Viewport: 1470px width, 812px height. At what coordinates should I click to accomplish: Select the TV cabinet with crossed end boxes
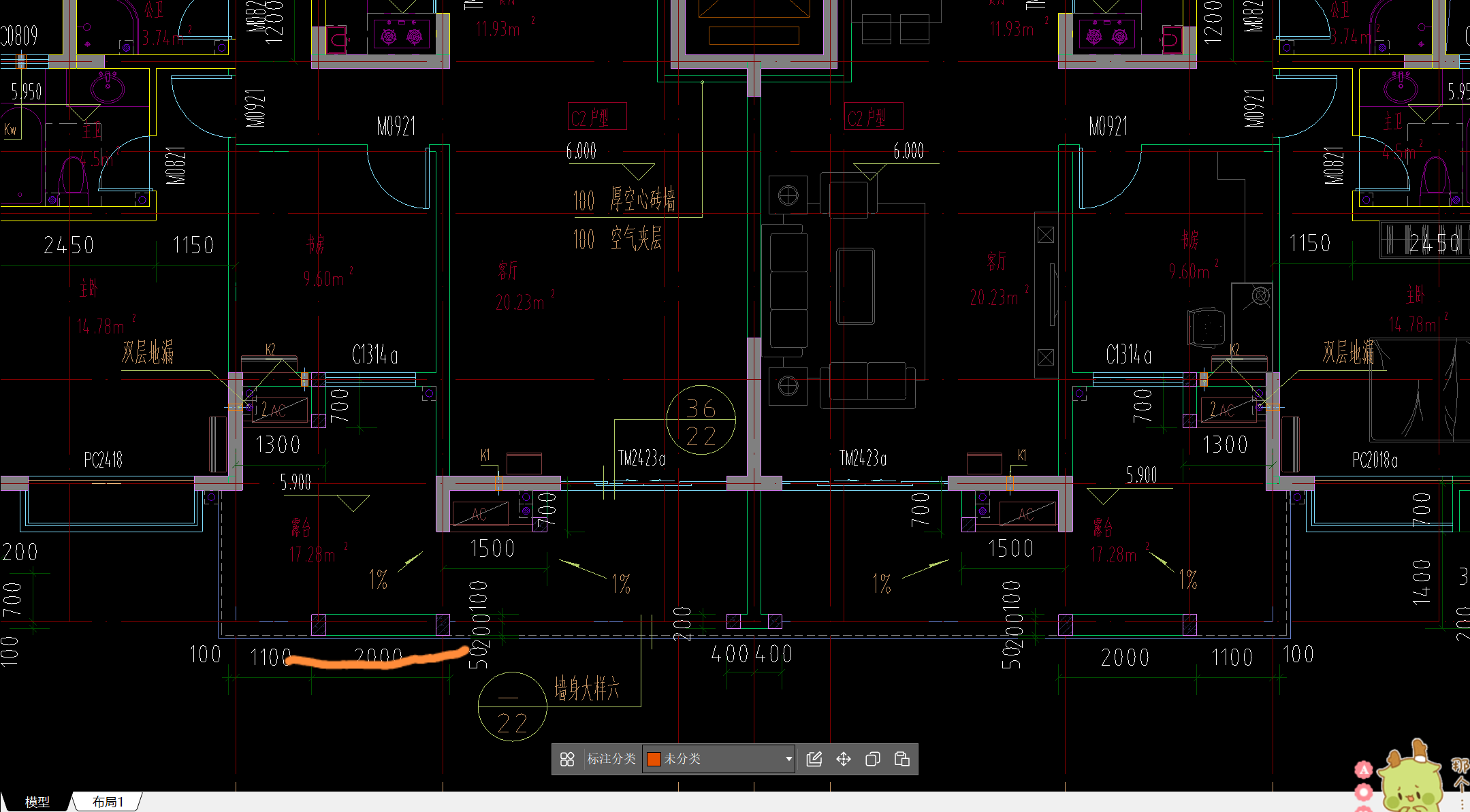tap(1046, 295)
